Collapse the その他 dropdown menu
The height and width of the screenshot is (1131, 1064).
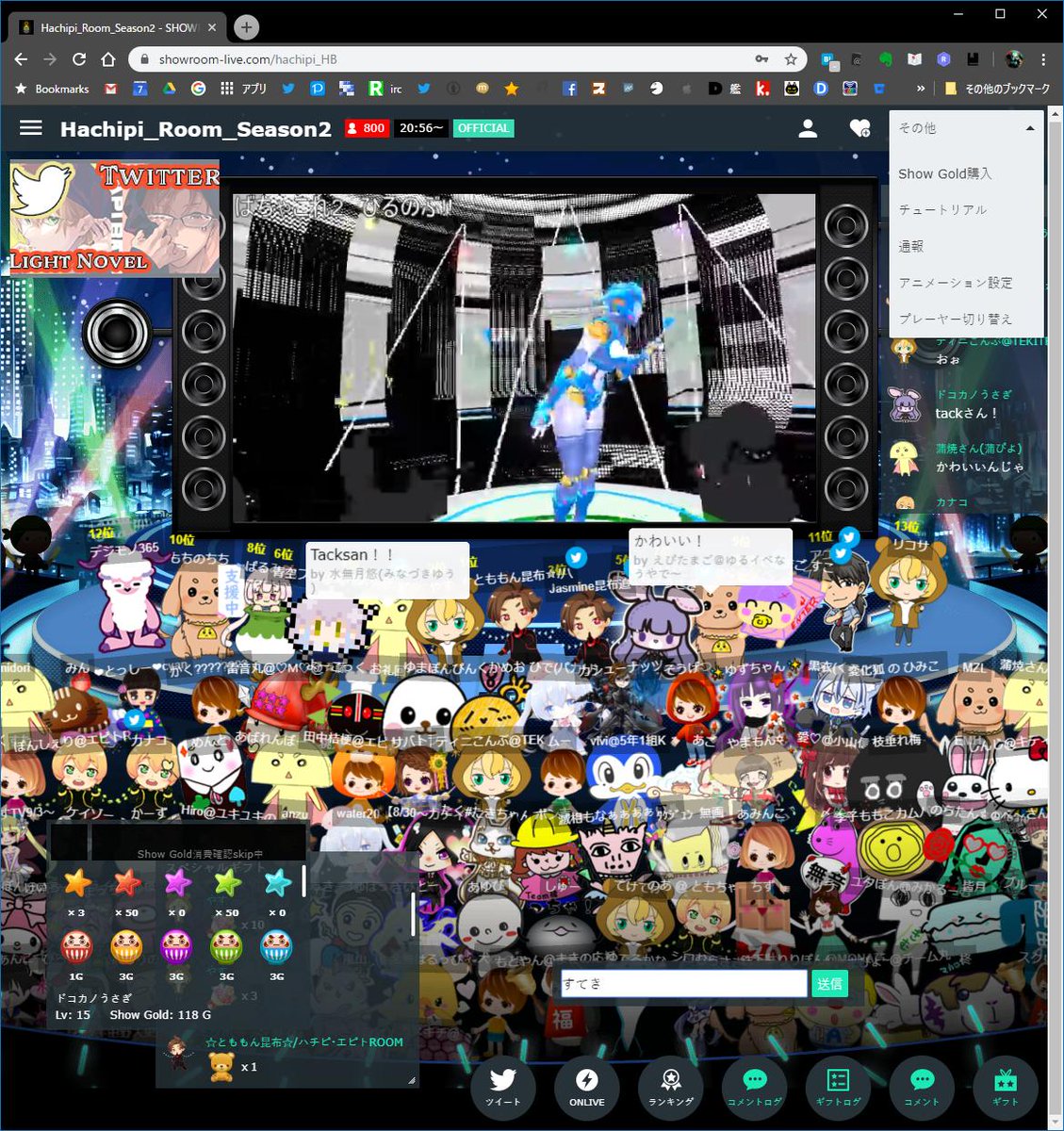(x=966, y=128)
